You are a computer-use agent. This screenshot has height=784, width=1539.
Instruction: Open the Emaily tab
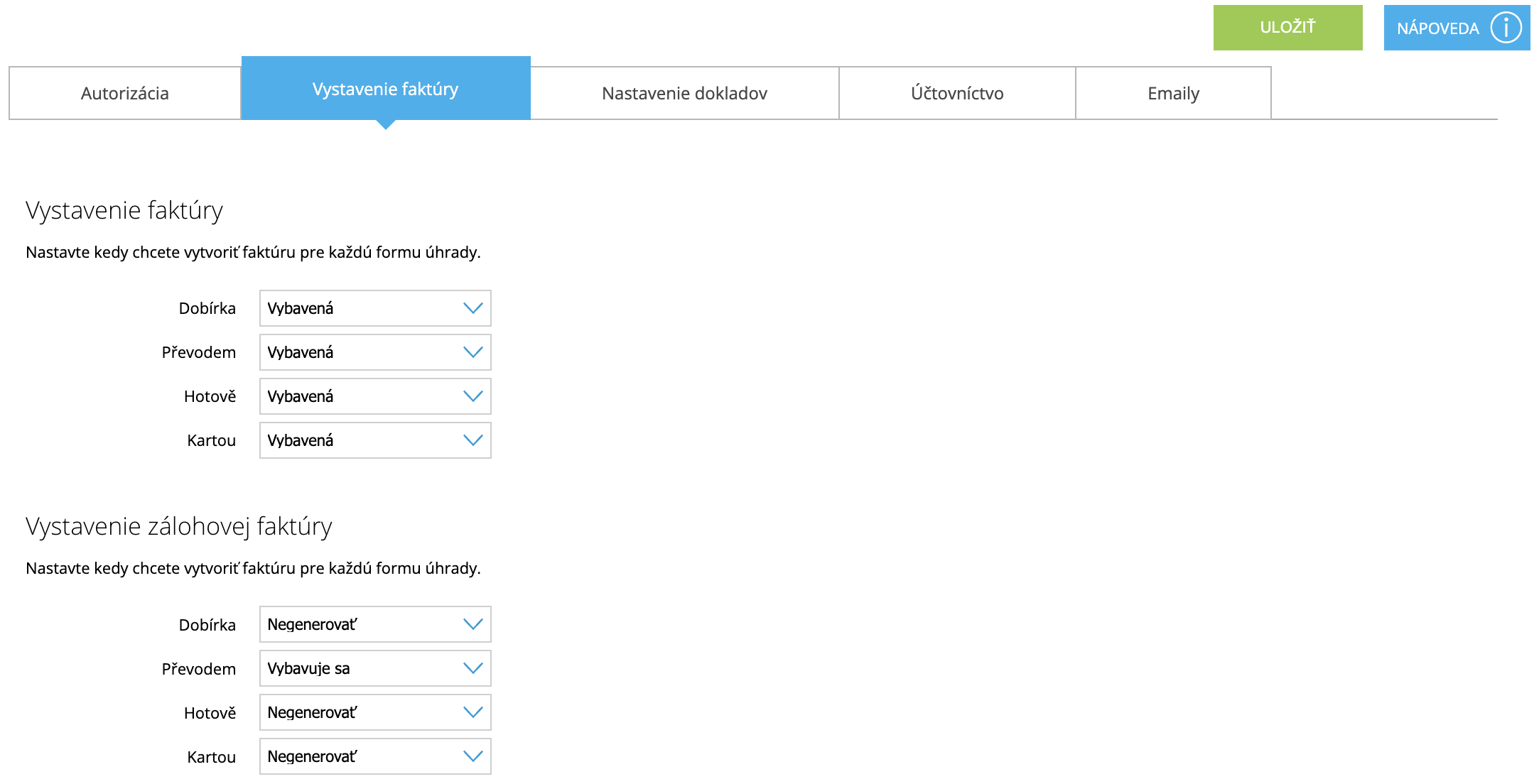(x=1173, y=93)
